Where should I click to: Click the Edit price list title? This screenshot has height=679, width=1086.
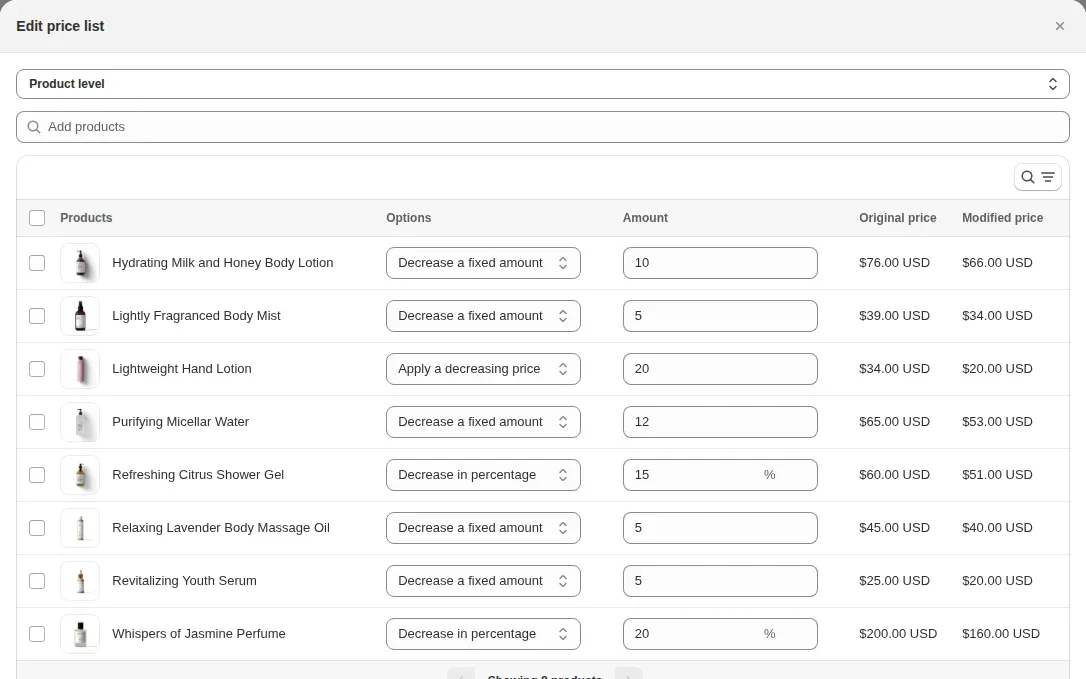tap(60, 26)
